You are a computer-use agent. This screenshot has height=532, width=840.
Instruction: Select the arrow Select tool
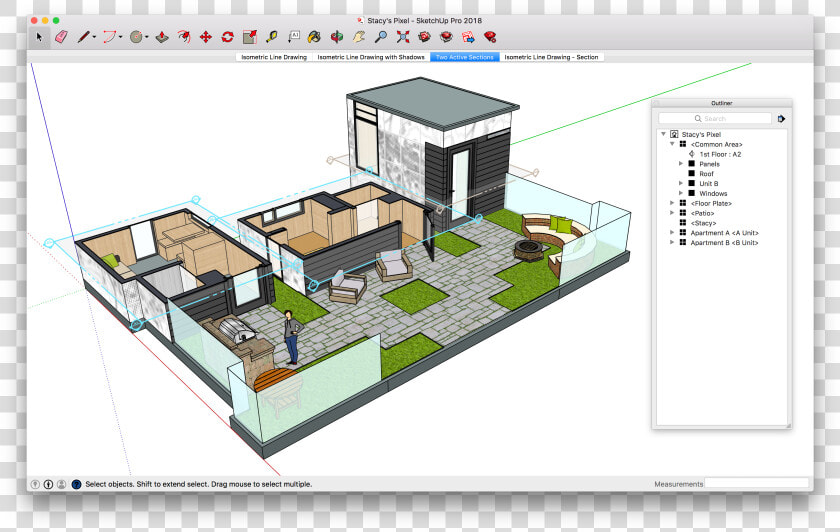[39, 37]
